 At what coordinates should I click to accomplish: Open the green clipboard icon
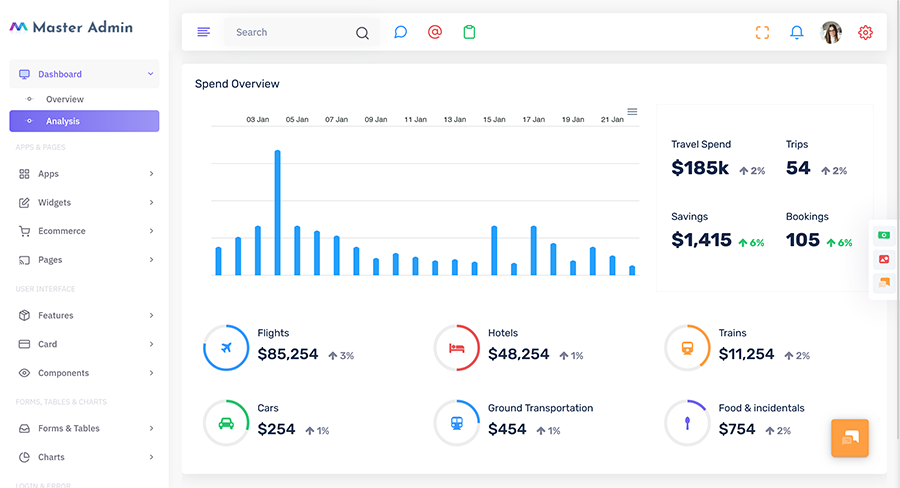click(x=470, y=32)
